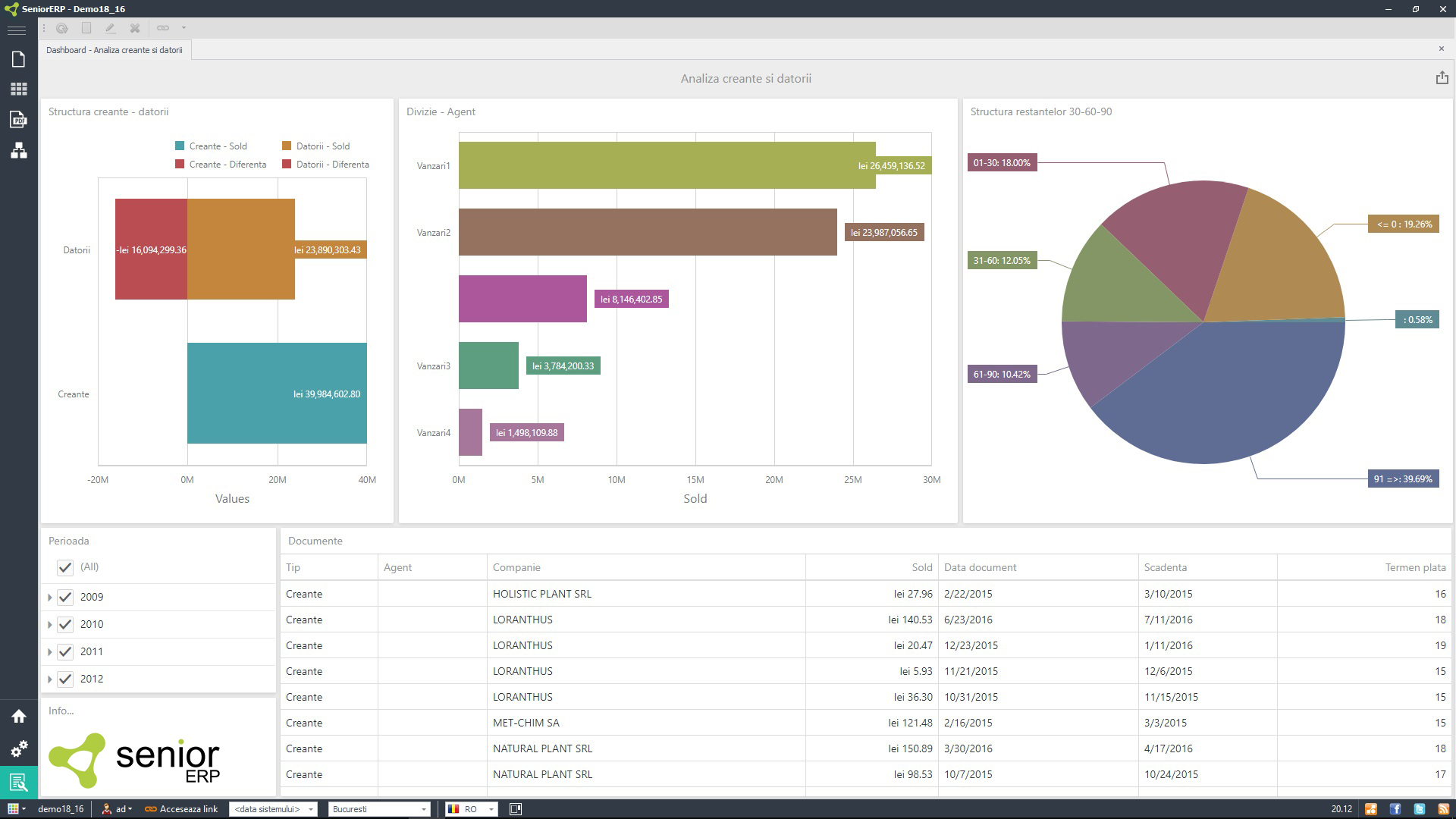The width and height of the screenshot is (1456, 819).
Task: Click the 6/23/2016 document date cell
Action: 1038,620
